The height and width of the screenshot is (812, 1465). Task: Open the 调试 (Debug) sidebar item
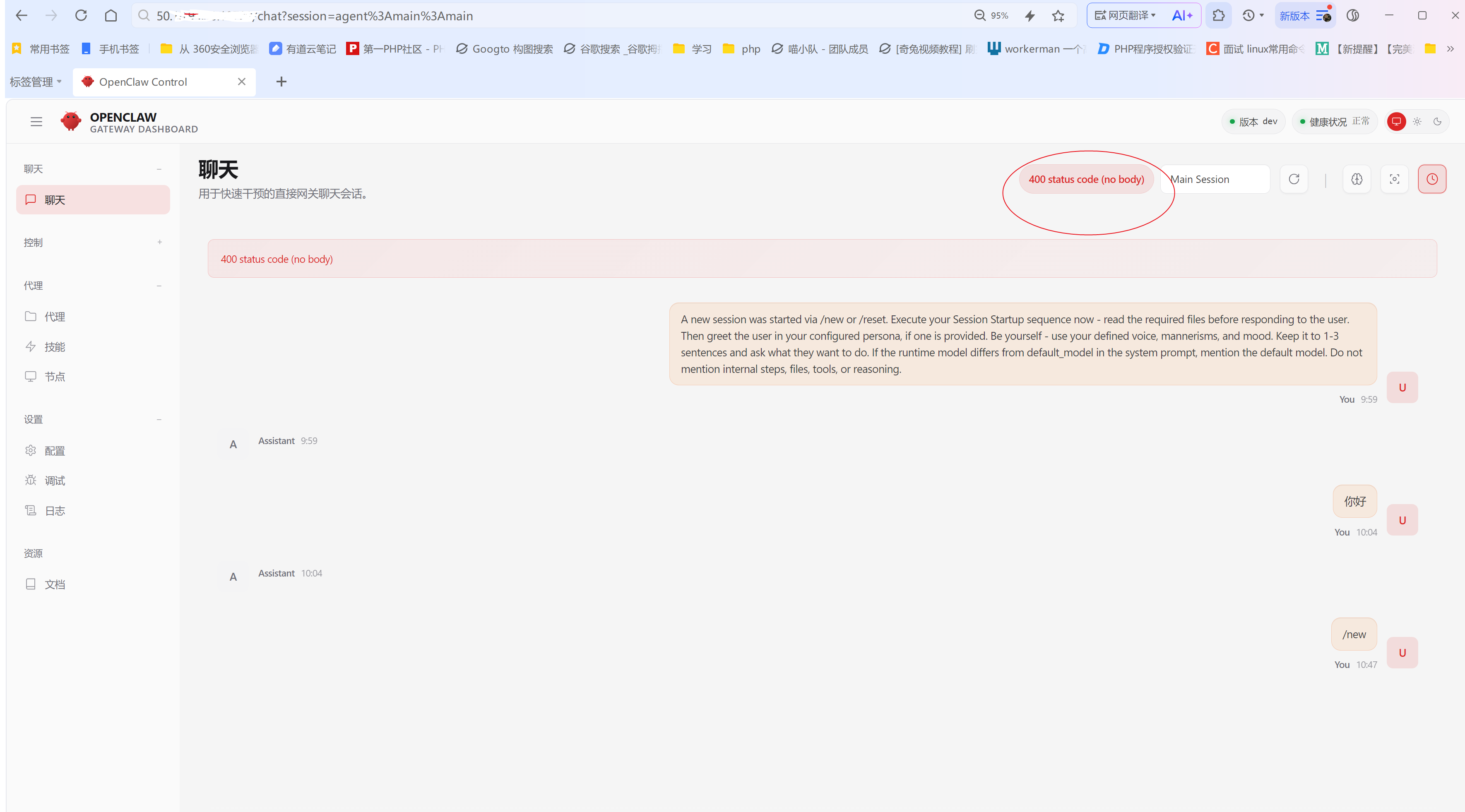55,481
